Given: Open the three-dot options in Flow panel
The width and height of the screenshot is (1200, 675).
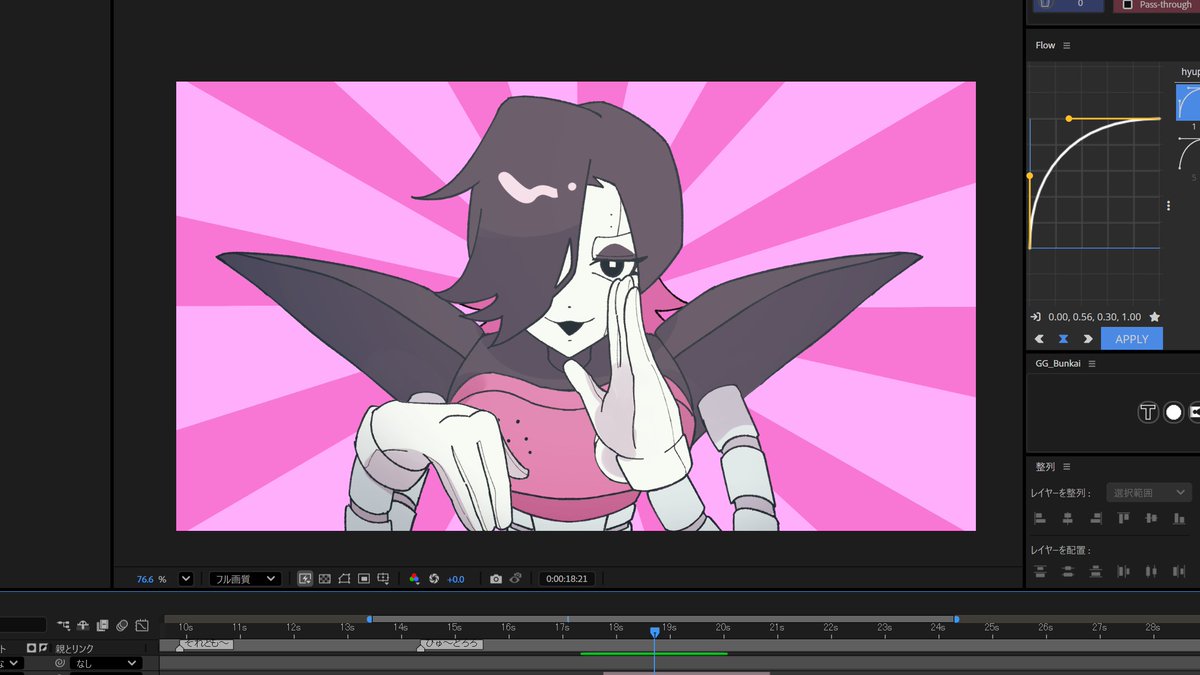Looking at the screenshot, I should click(x=1168, y=205).
